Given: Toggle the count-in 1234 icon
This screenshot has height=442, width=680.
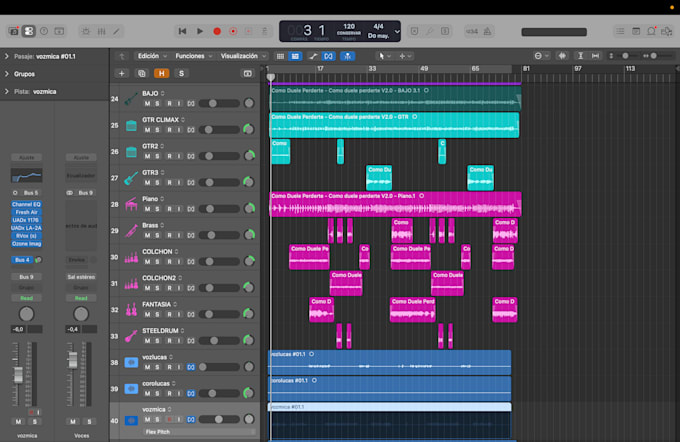Looking at the screenshot, I should 471,31.
